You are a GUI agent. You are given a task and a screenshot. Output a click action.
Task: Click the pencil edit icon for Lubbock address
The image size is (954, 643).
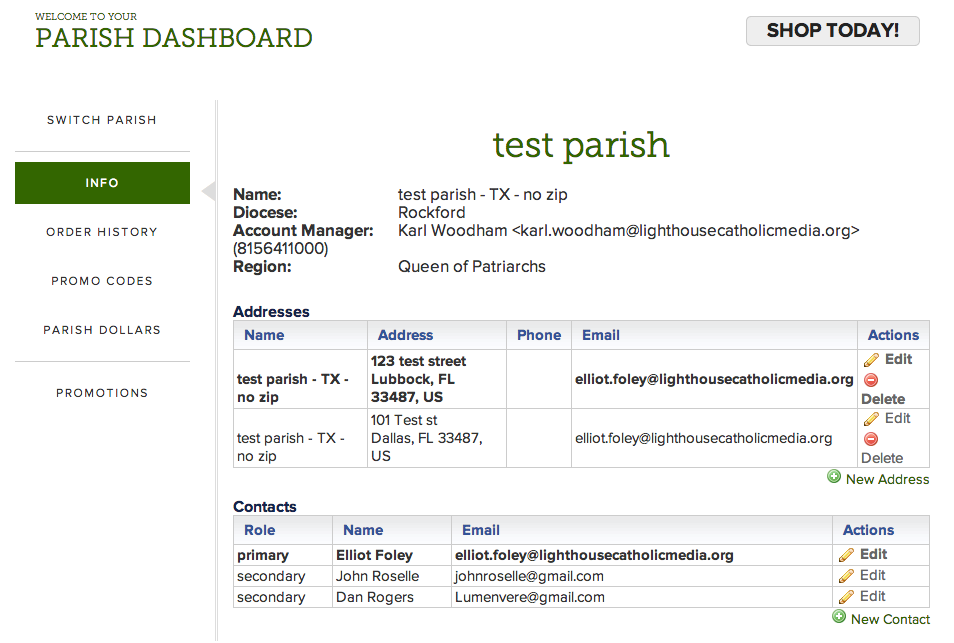click(871, 360)
